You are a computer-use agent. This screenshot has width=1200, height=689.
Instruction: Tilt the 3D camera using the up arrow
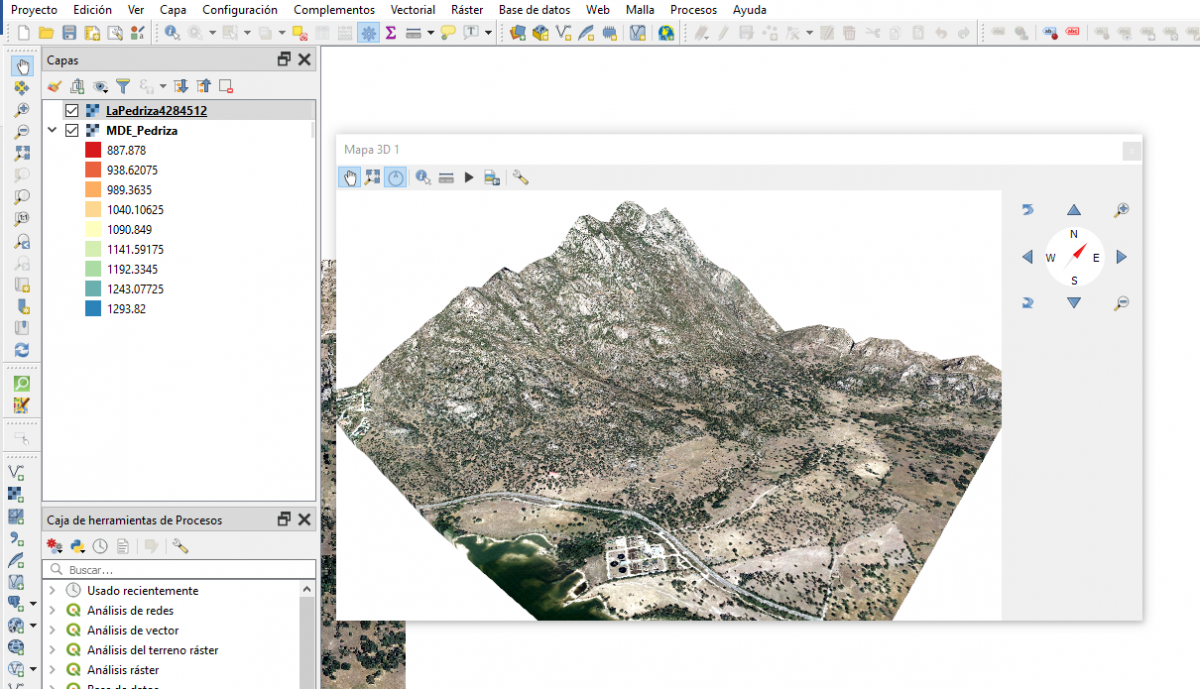tap(1073, 210)
